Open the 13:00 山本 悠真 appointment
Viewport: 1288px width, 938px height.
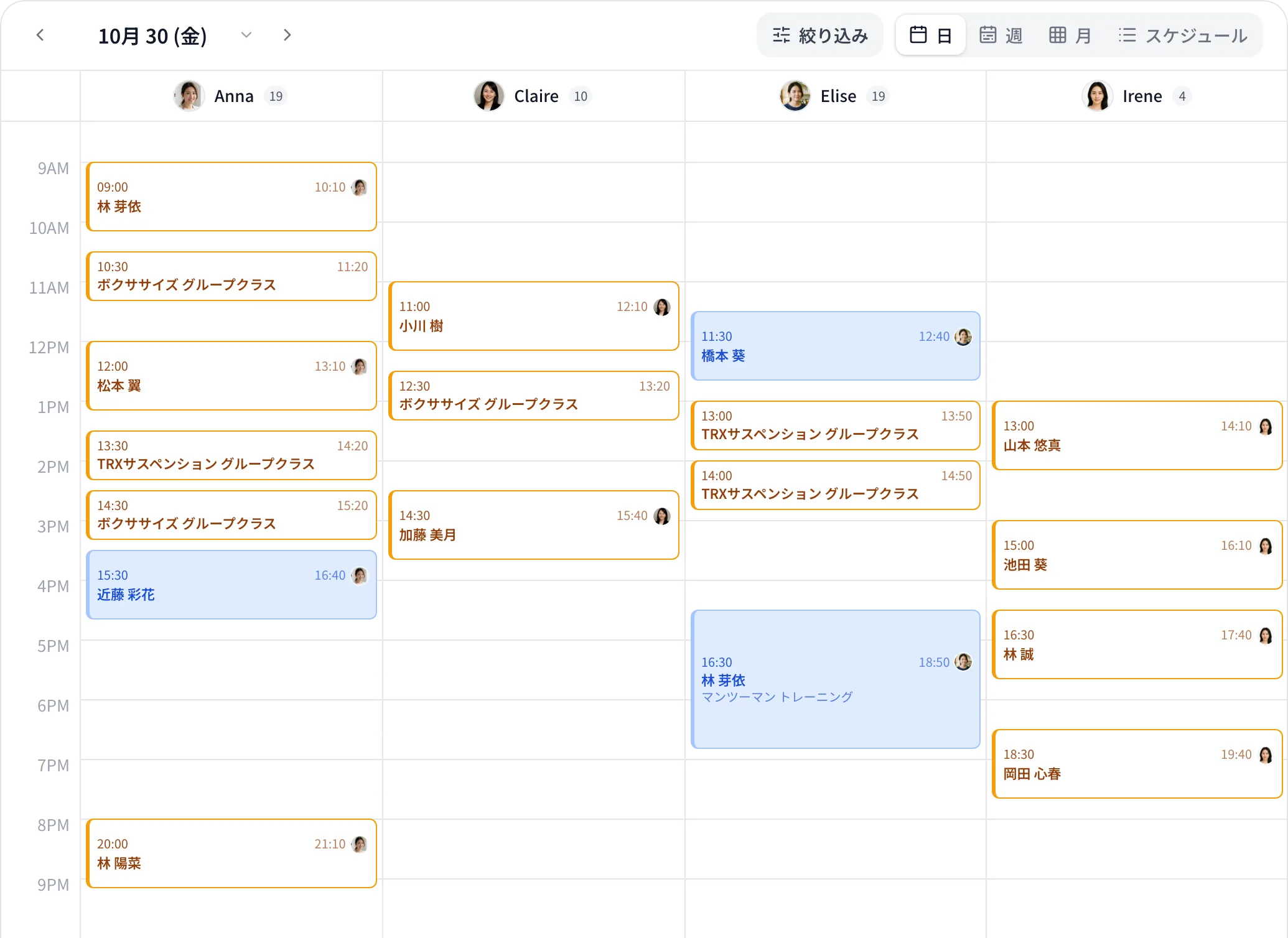pyautogui.click(x=1137, y=435)
